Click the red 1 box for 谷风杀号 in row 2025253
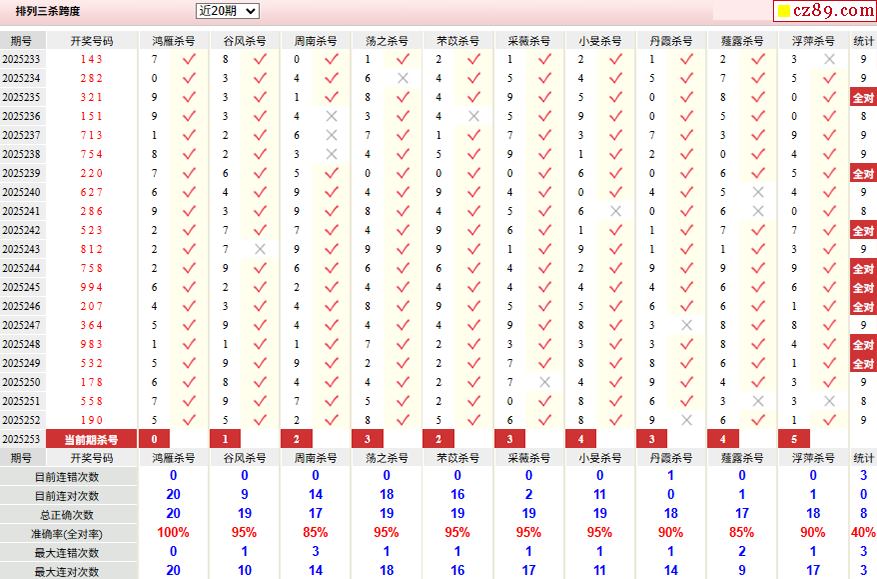The height and width of the screenshot is (579, 877). pyautogui.click(x=225, y=439)
